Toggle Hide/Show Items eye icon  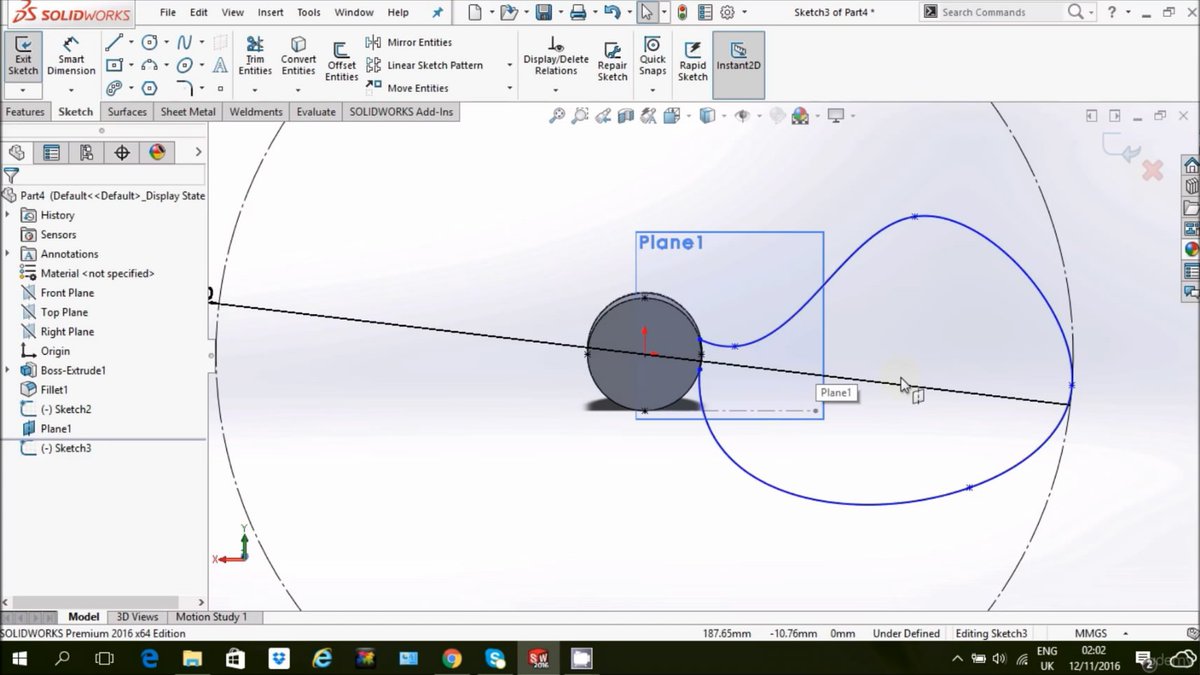click(742, 116)
